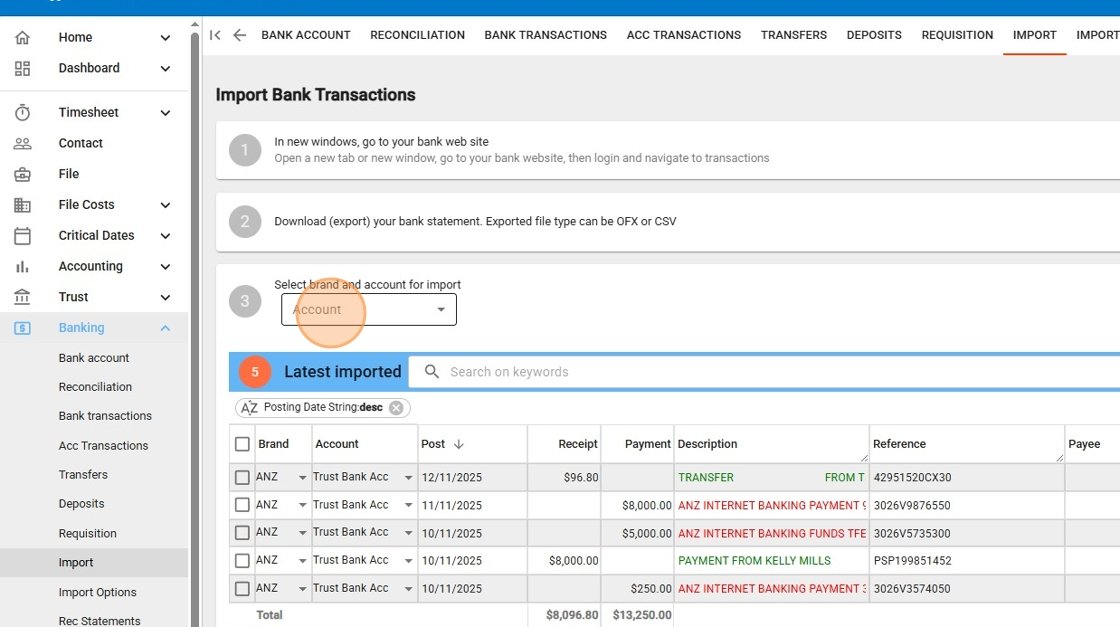Check the first transaction row checkbox

(242, 477)
